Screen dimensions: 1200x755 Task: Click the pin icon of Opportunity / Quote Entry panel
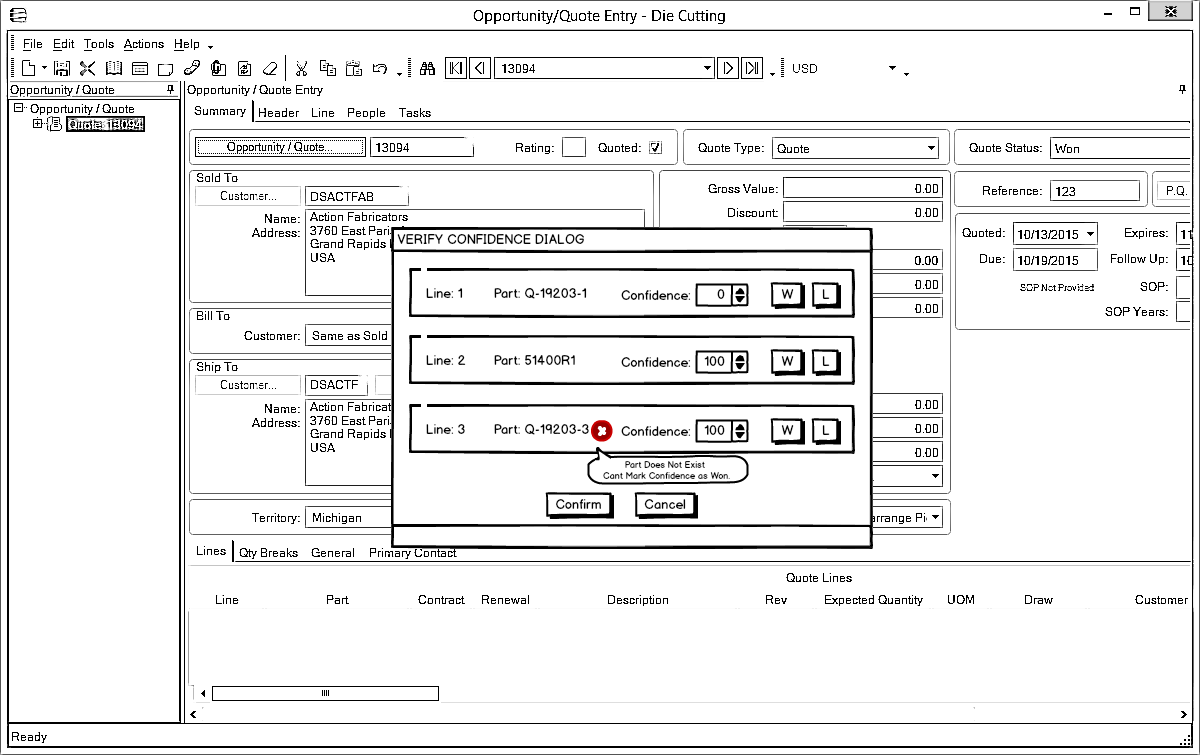click(x=1183, y=90)
